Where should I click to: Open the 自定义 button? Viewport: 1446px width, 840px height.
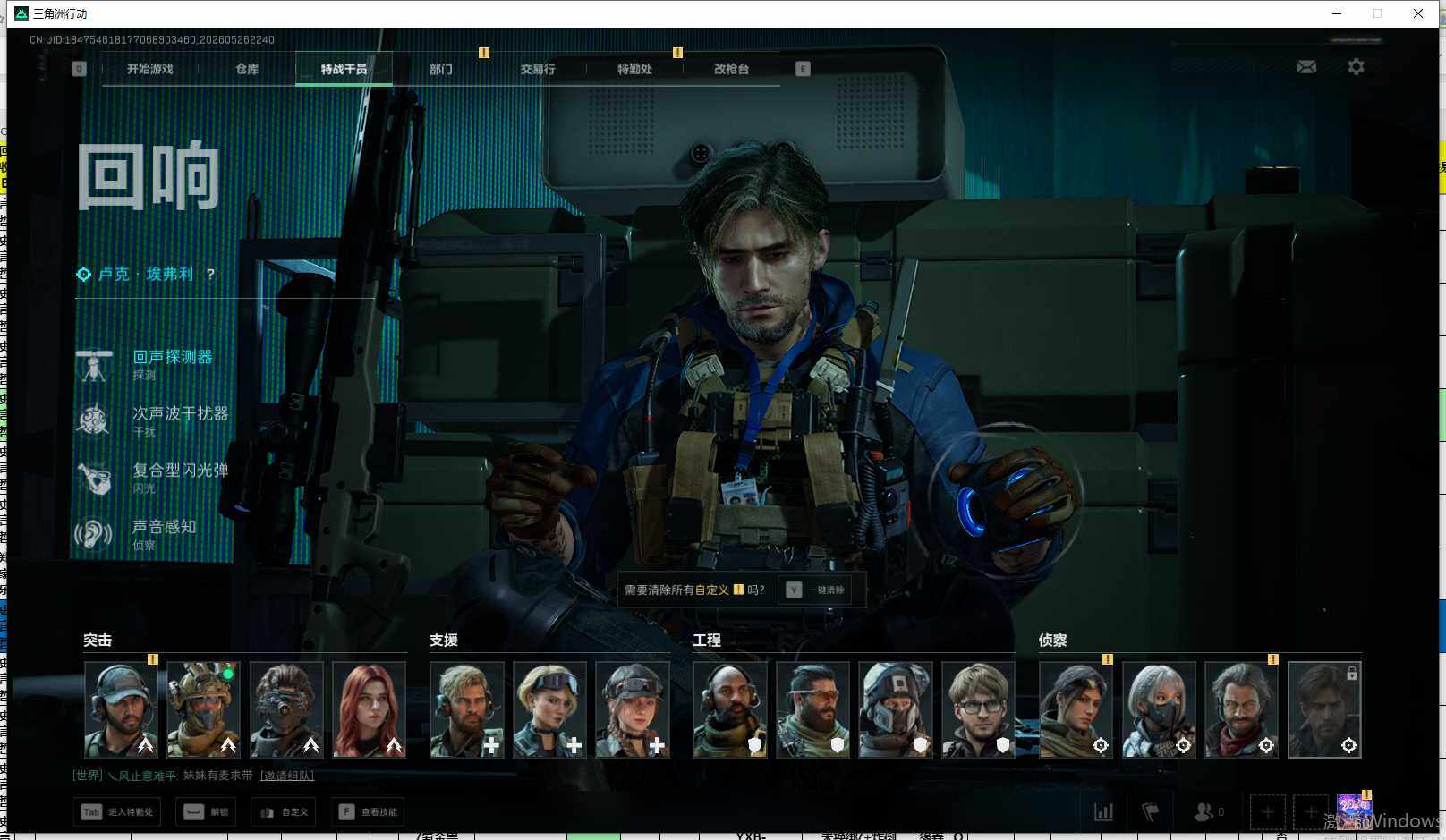pyautogui.click(x=284, y=812)
